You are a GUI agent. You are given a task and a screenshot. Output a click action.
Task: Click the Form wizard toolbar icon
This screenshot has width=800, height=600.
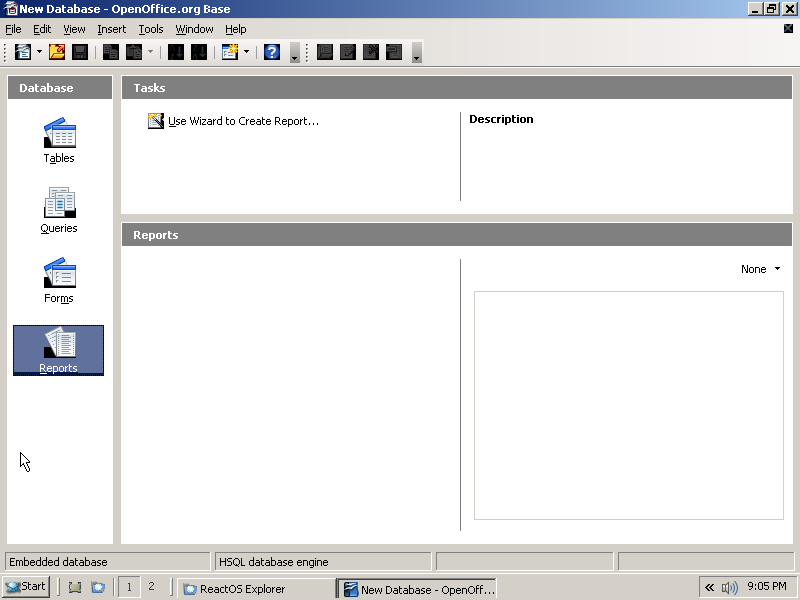point(230,52)
